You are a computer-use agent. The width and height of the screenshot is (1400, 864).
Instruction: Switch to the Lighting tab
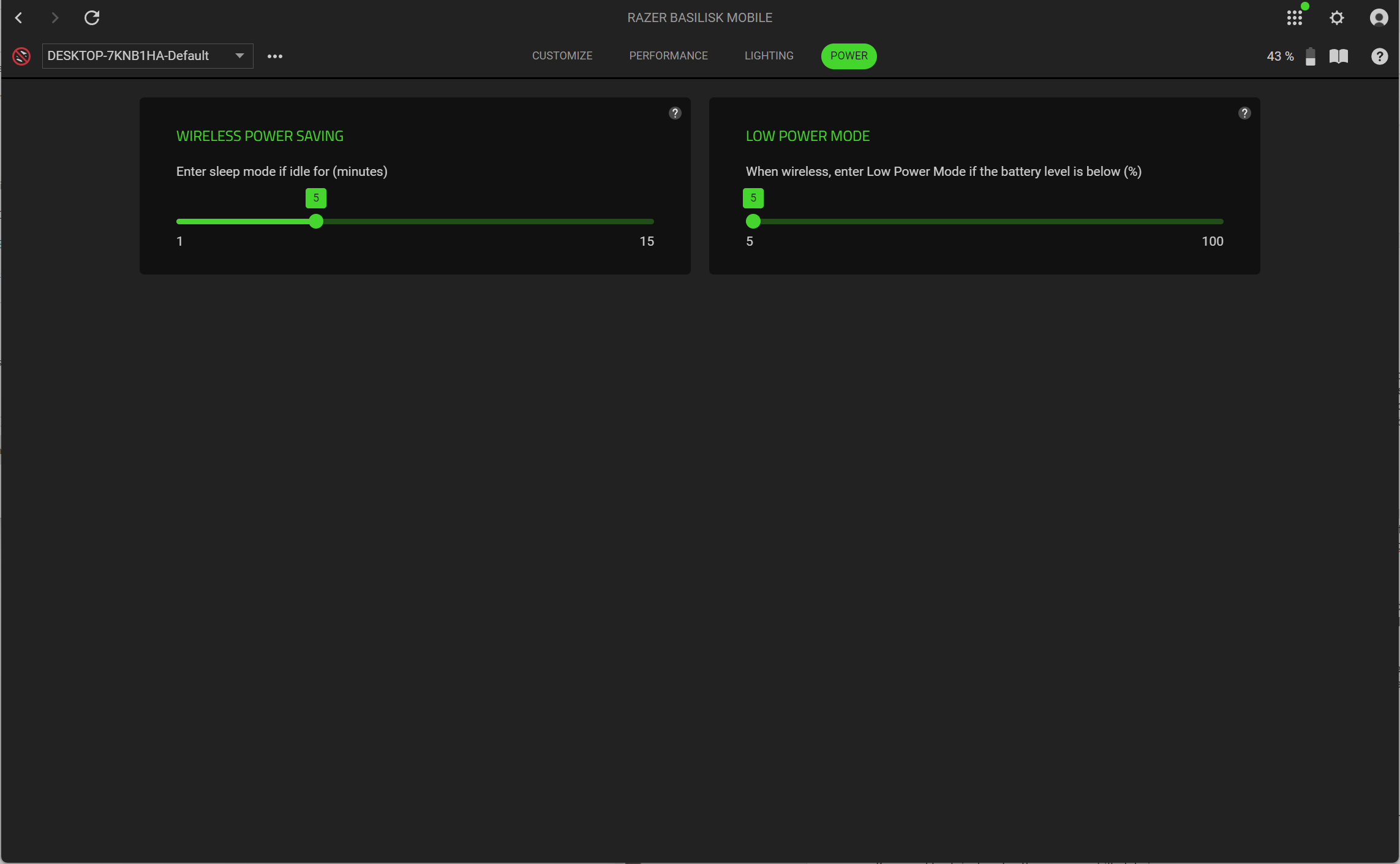coord(769,56)
